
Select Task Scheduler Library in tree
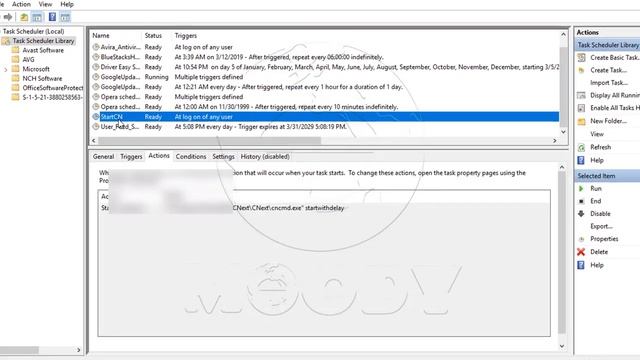[x=43, y=41]
